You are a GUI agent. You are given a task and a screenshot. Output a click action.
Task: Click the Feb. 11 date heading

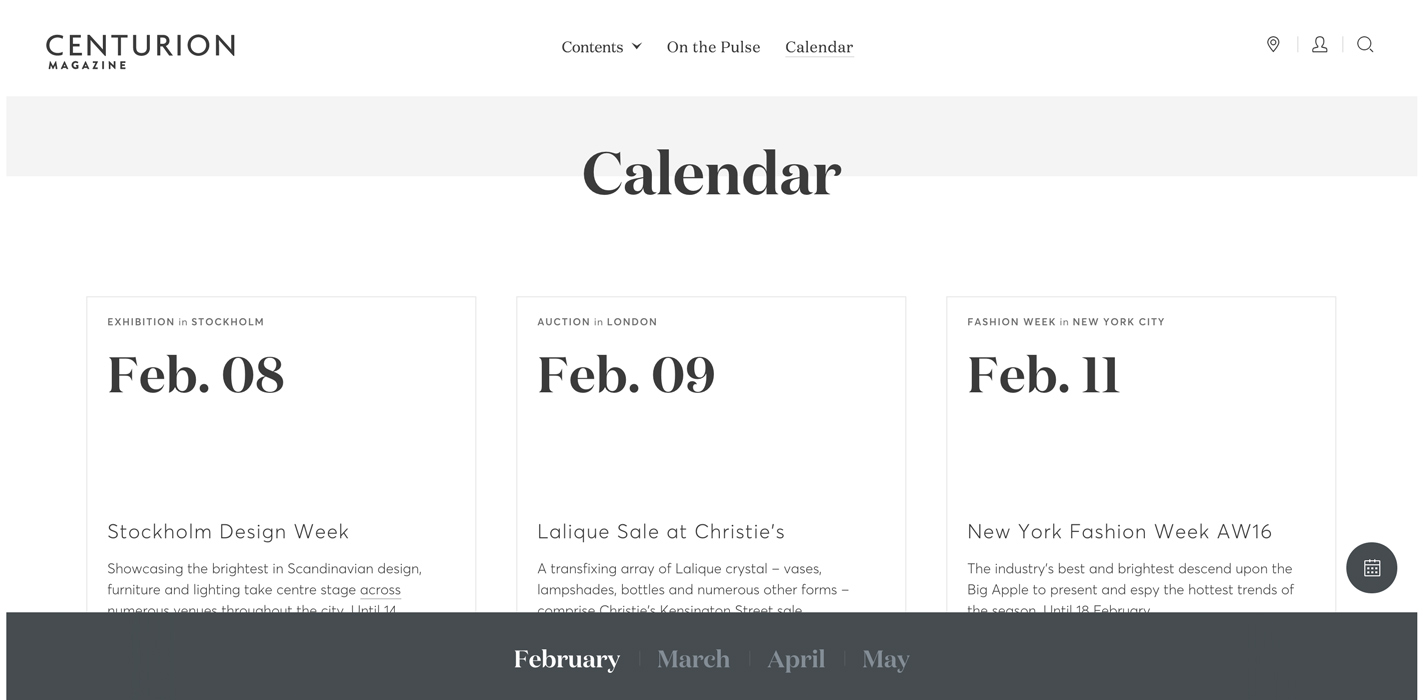tap(1043, 375)
